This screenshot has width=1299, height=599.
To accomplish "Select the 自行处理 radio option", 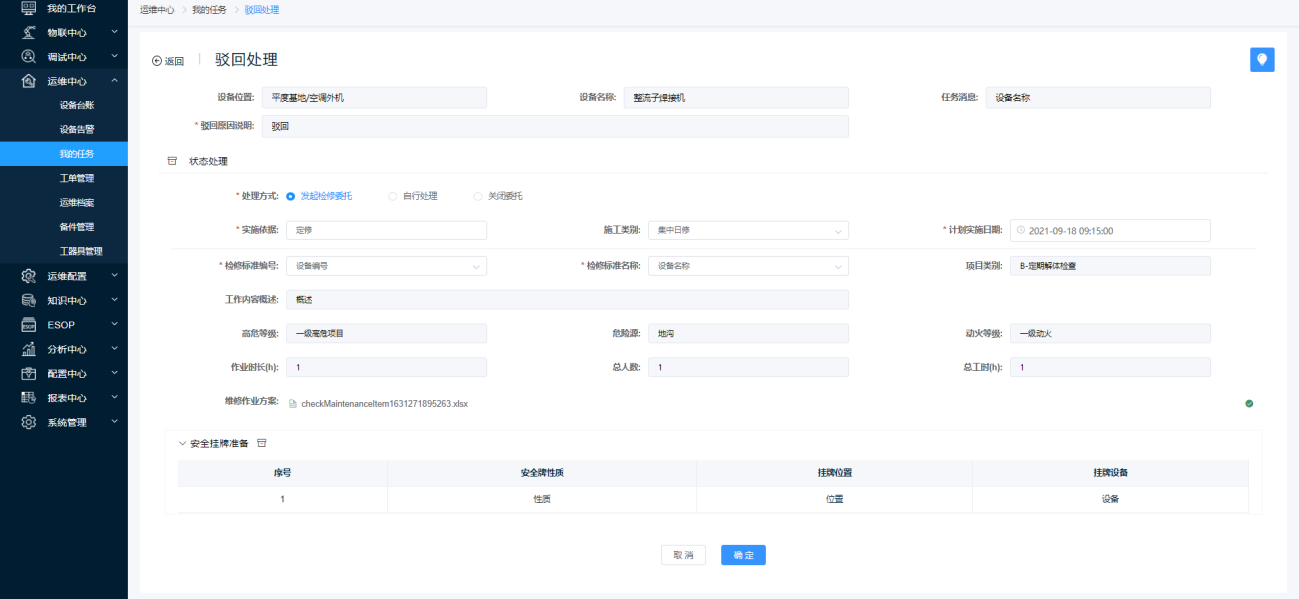I will pos(393,196).
